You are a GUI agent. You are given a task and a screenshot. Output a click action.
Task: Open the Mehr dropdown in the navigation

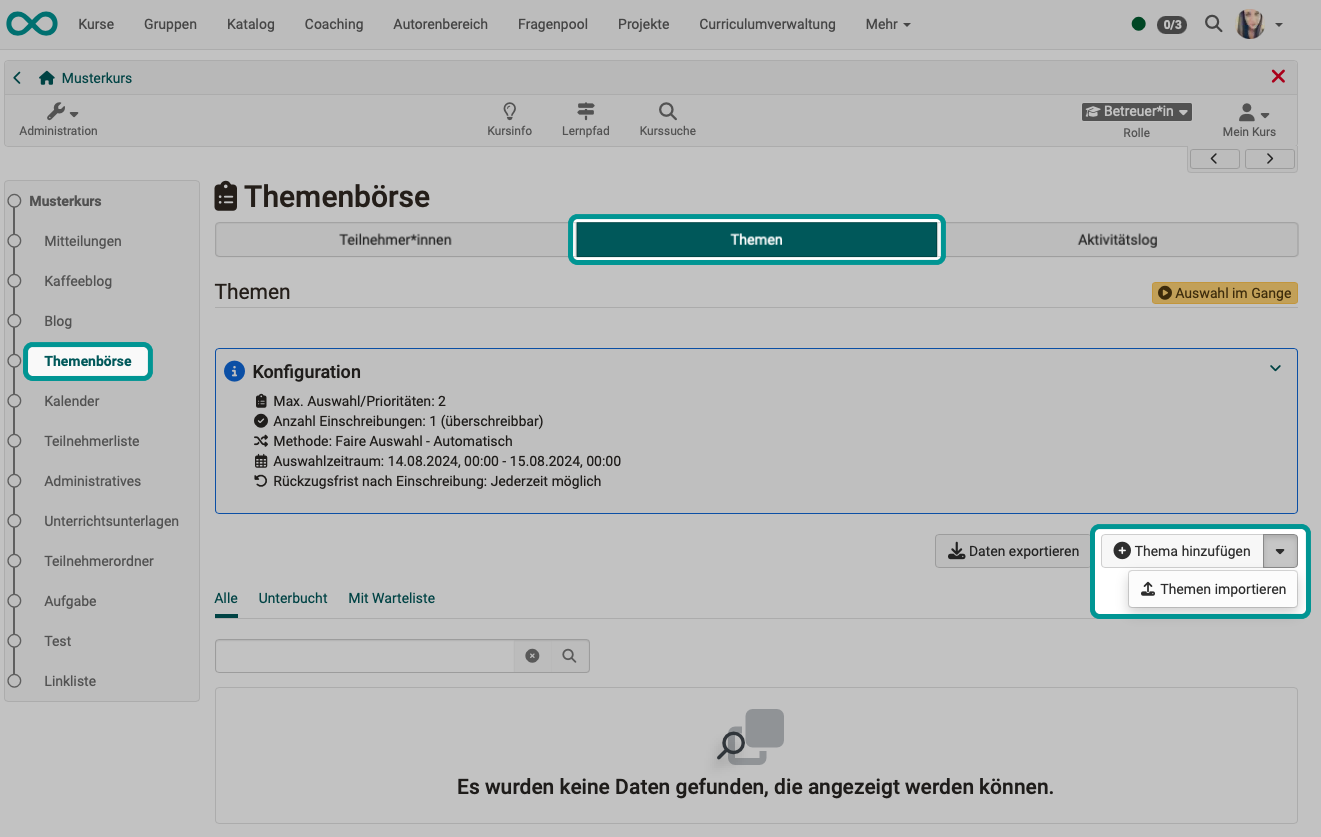[x=886, y=24]
